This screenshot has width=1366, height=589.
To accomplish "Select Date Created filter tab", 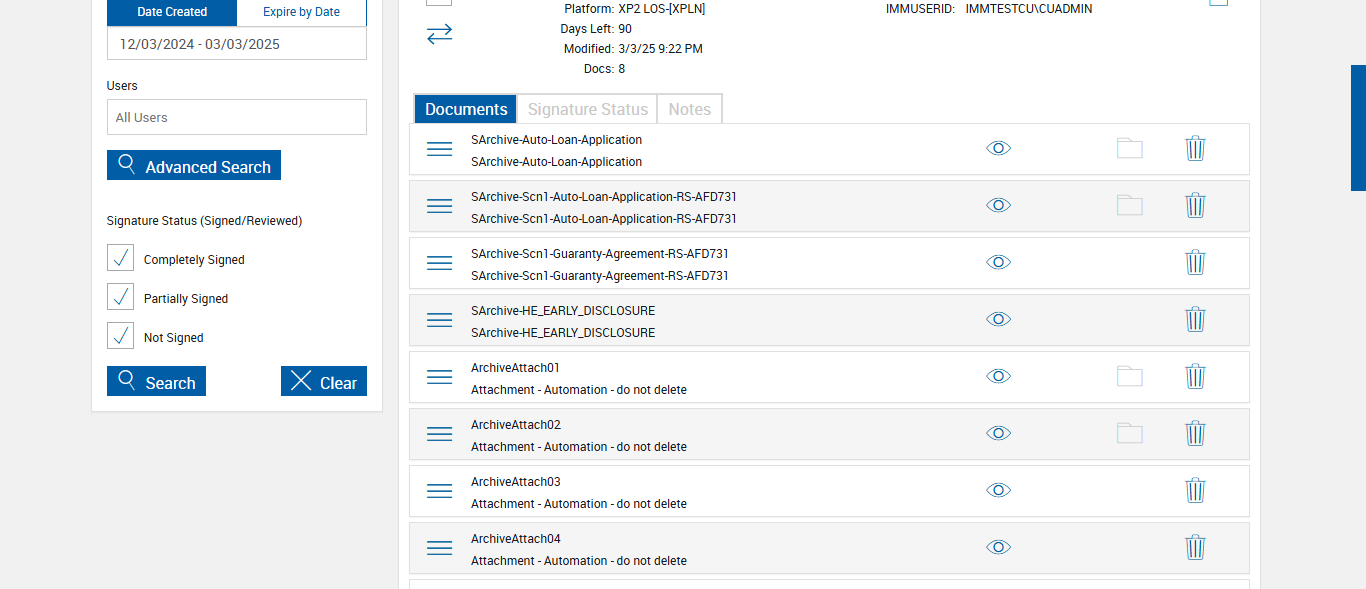I will pyautogui.click(x=172, y=12).
